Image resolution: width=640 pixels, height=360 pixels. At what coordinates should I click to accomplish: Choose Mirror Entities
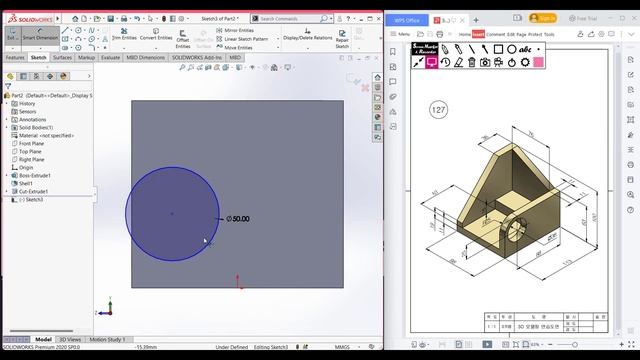(x=235, y=30)
